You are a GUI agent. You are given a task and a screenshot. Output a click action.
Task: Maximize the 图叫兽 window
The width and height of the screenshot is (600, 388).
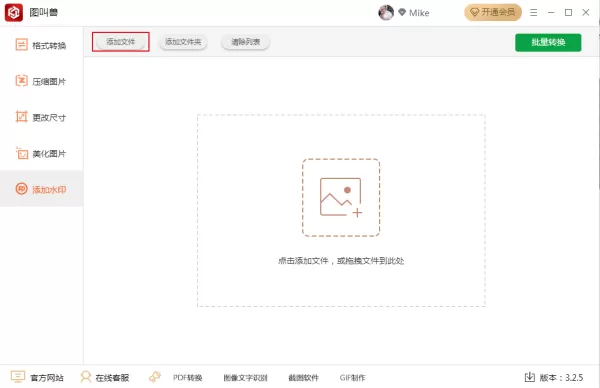coord(569,13)
